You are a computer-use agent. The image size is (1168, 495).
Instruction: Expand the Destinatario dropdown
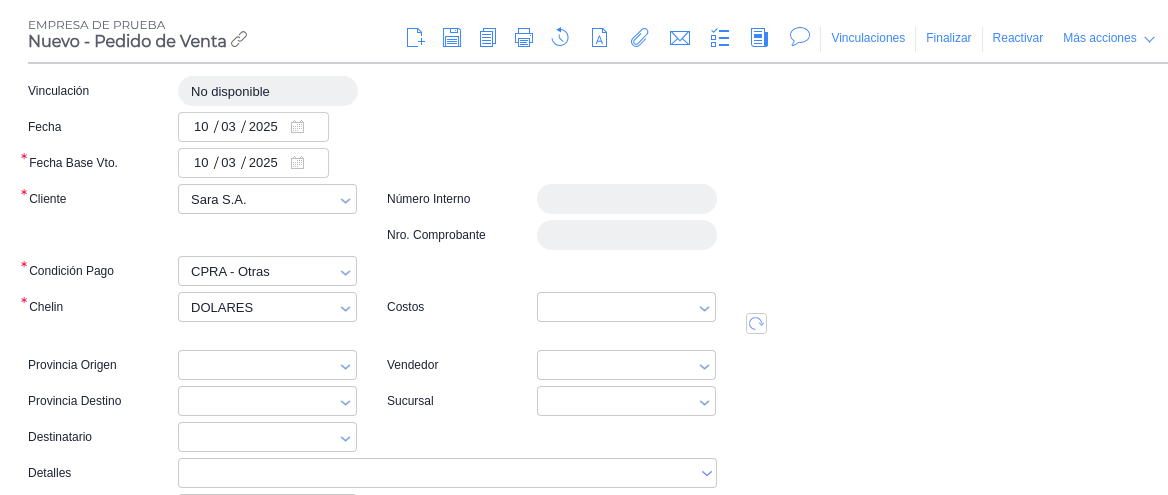[x=267, y=437]
